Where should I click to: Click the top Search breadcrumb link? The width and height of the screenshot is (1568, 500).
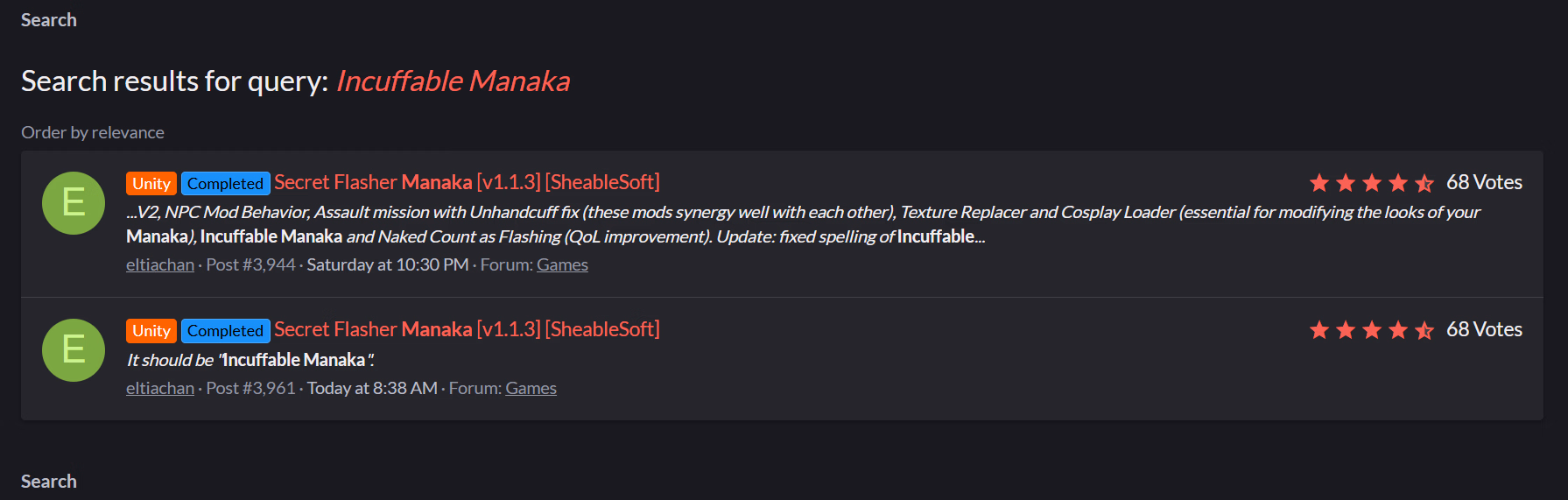49,20
